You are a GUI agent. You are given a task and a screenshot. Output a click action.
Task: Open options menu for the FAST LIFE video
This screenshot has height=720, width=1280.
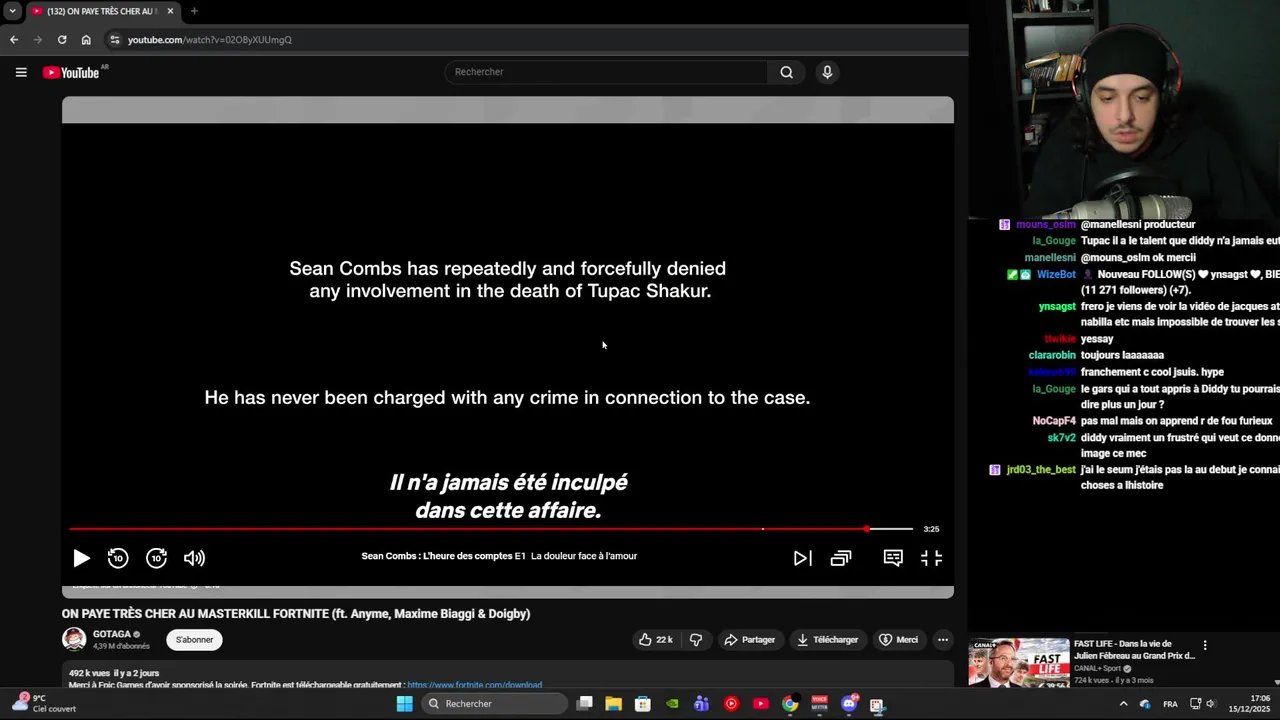(1205, 646)
